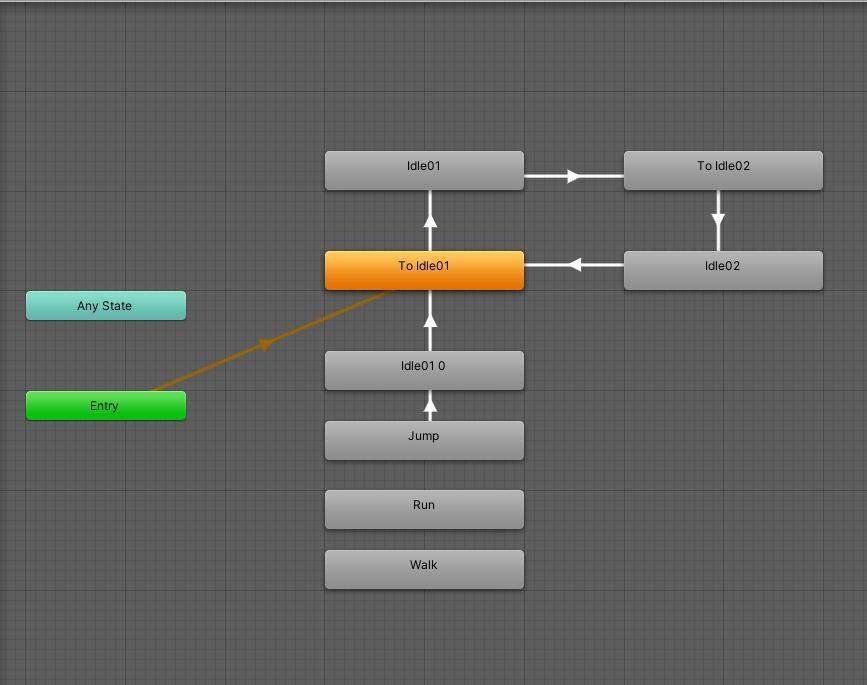Viewport: 867px width, 685px height.
Task: Select the To Idle02 state node
Action: click(722, 168)
